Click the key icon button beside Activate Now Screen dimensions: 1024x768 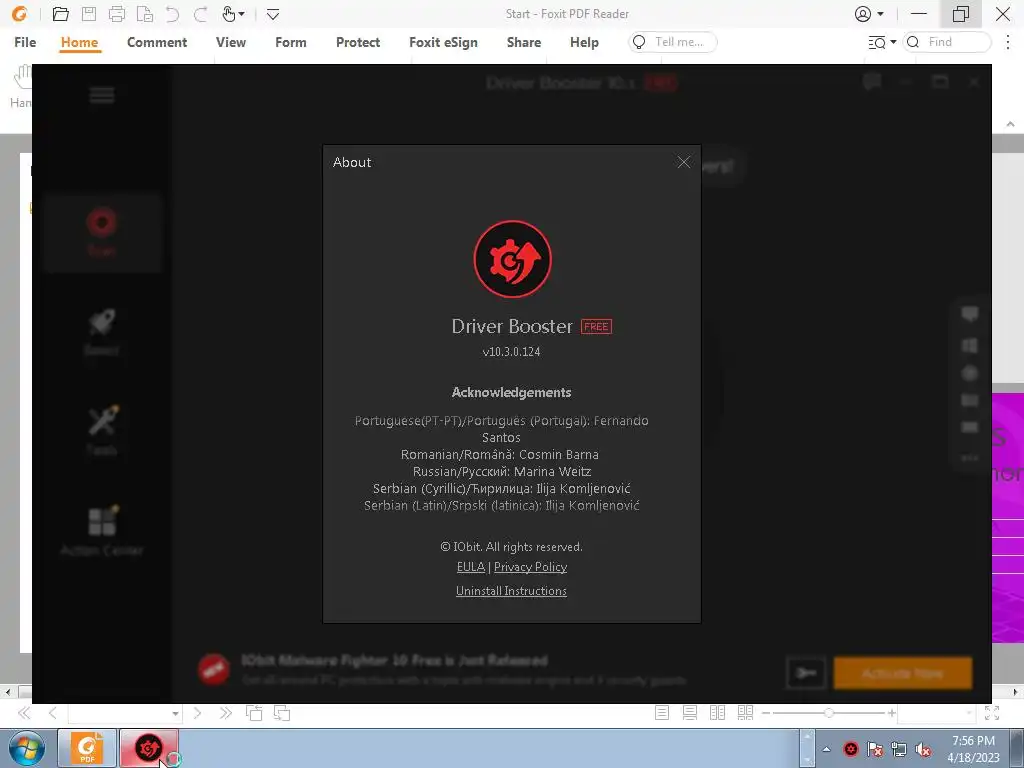806,673
